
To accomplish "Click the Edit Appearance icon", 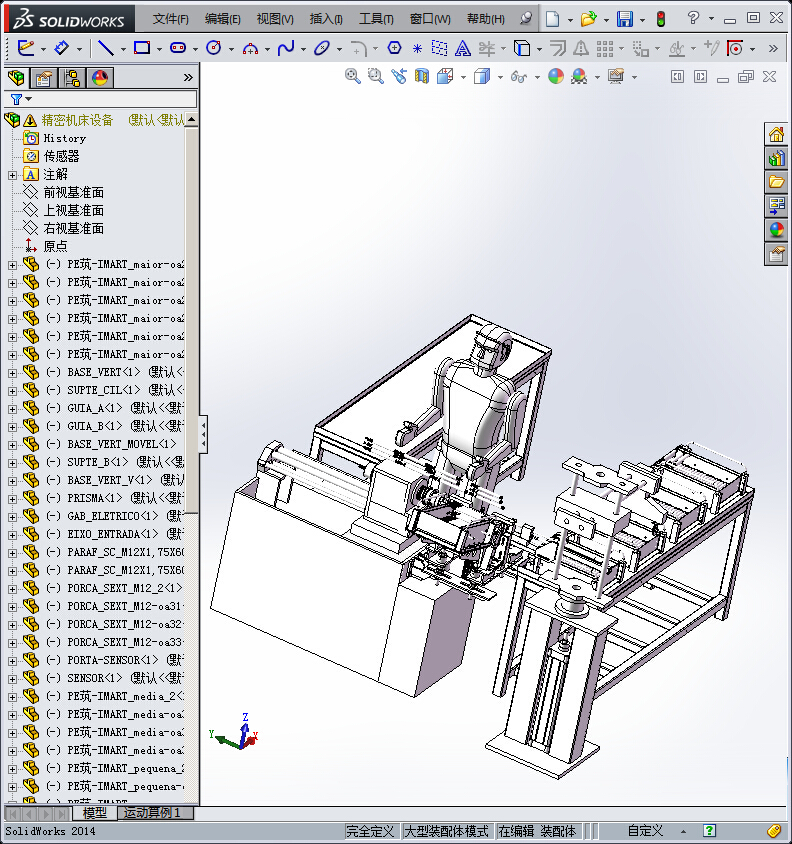I will [556, 76].
